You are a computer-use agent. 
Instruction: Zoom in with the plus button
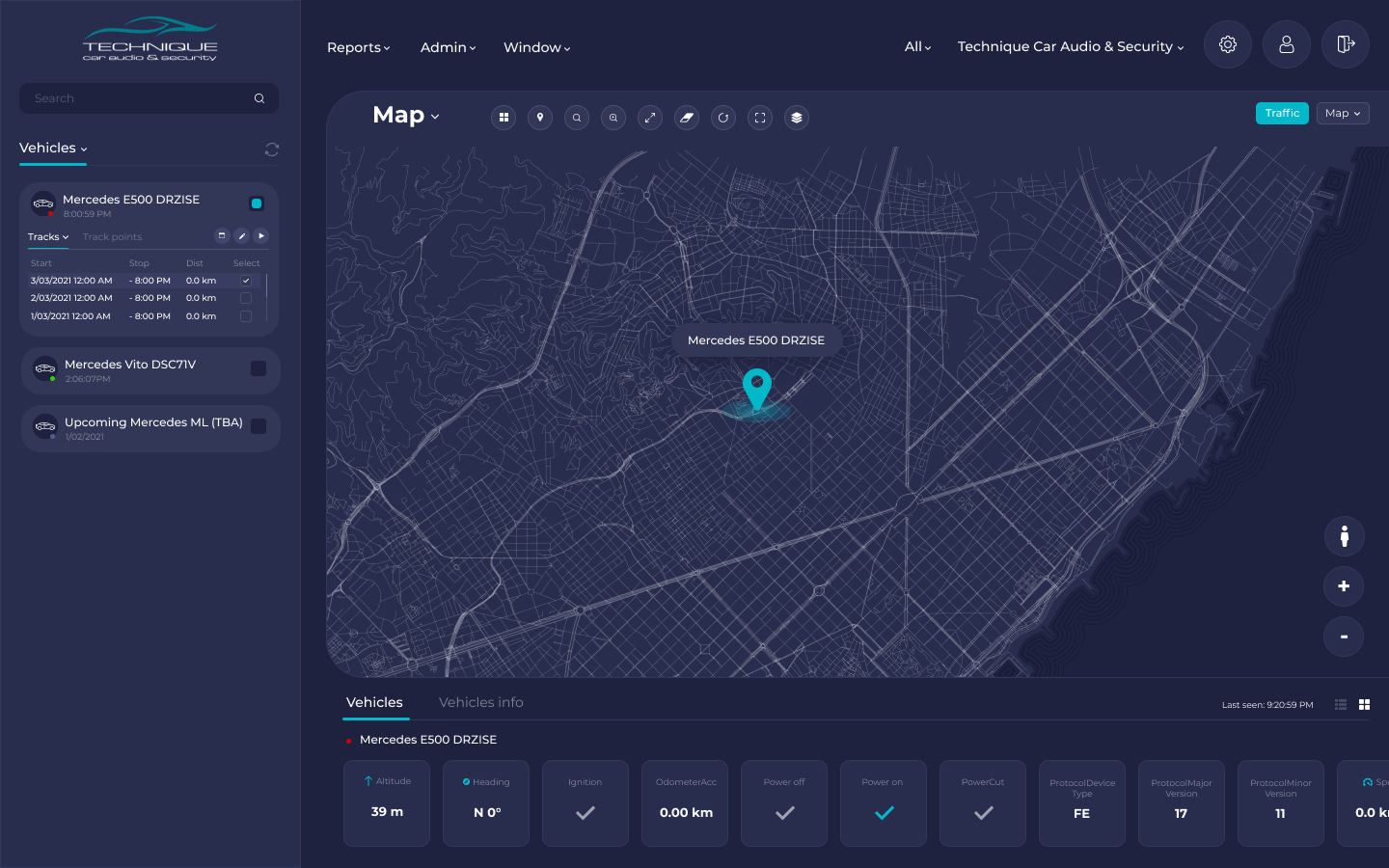pyautogui.click(x=1344, y=586)
